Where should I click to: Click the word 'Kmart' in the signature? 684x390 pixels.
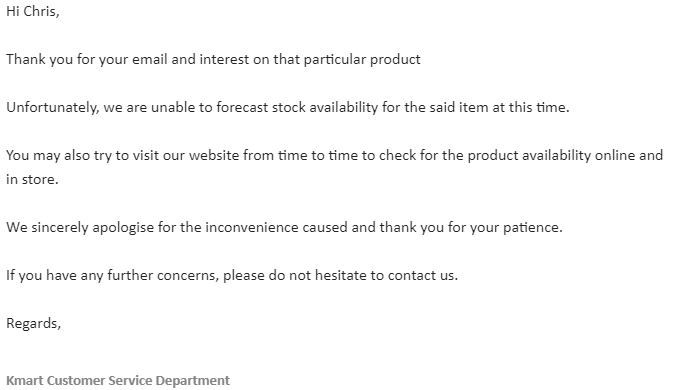[x=25, y=380]
